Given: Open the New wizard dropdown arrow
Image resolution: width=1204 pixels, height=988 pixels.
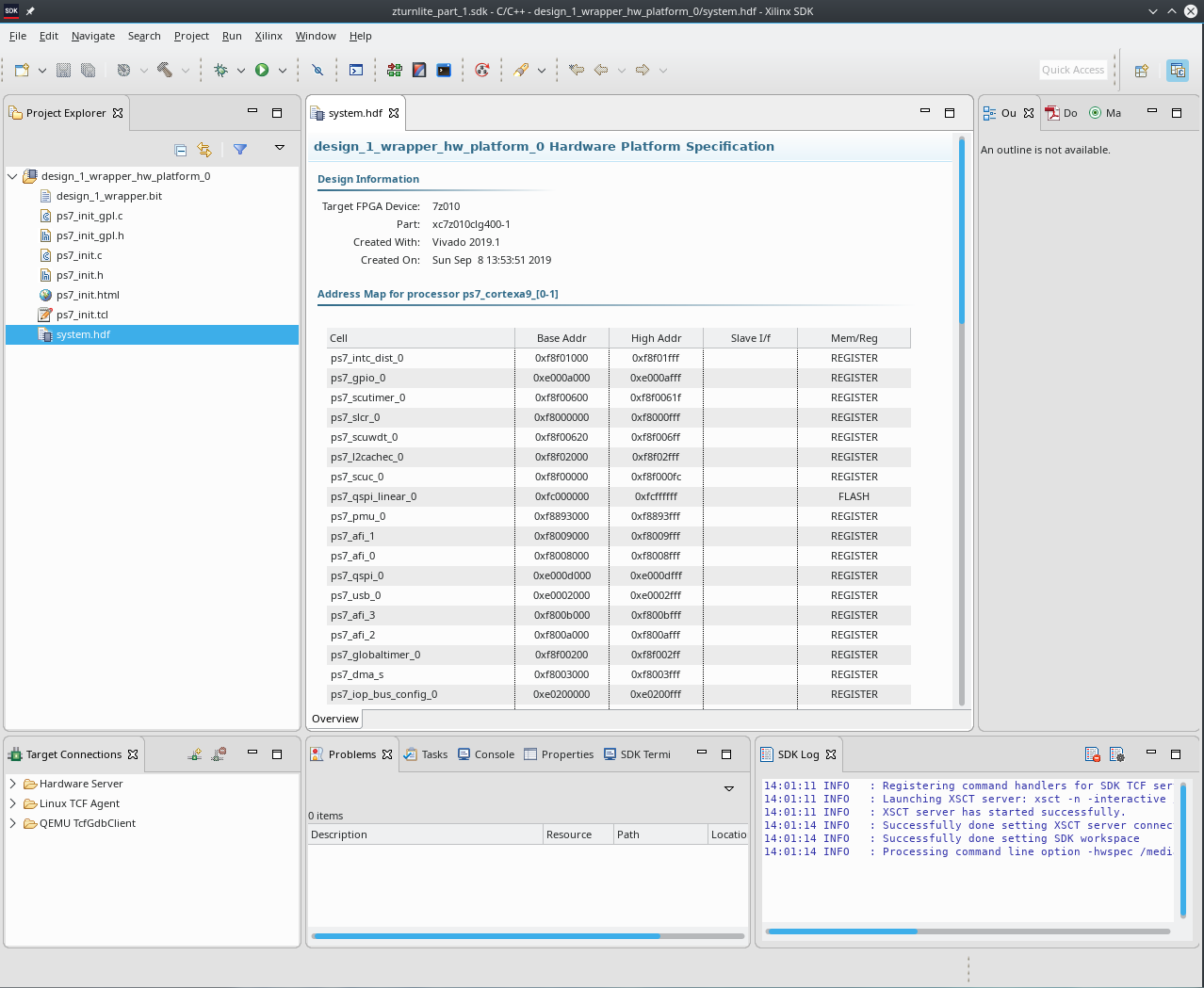Looking at the screenshot, I should (x=42, y=71).
